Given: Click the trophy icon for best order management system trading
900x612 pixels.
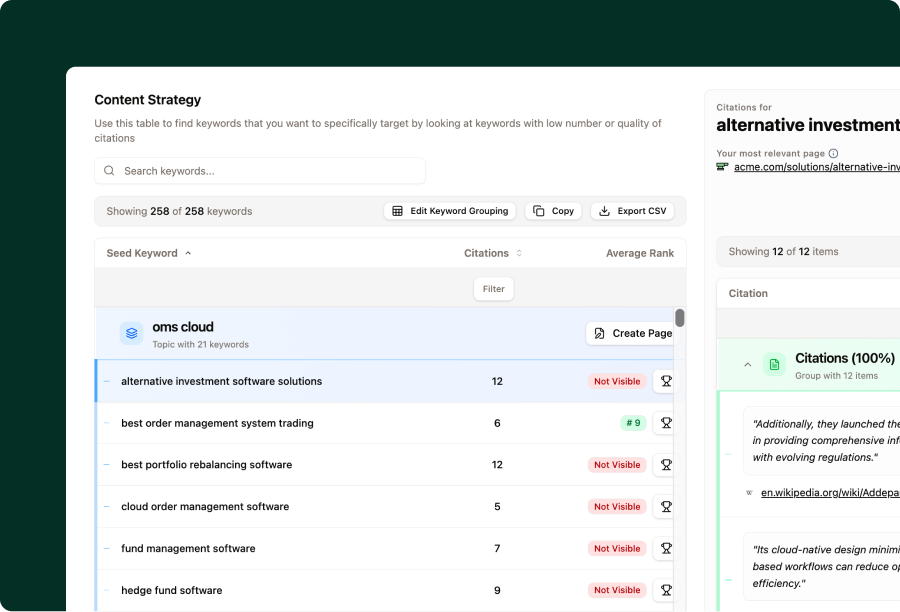Looking at the screenshot, I should tap(666, 423).
